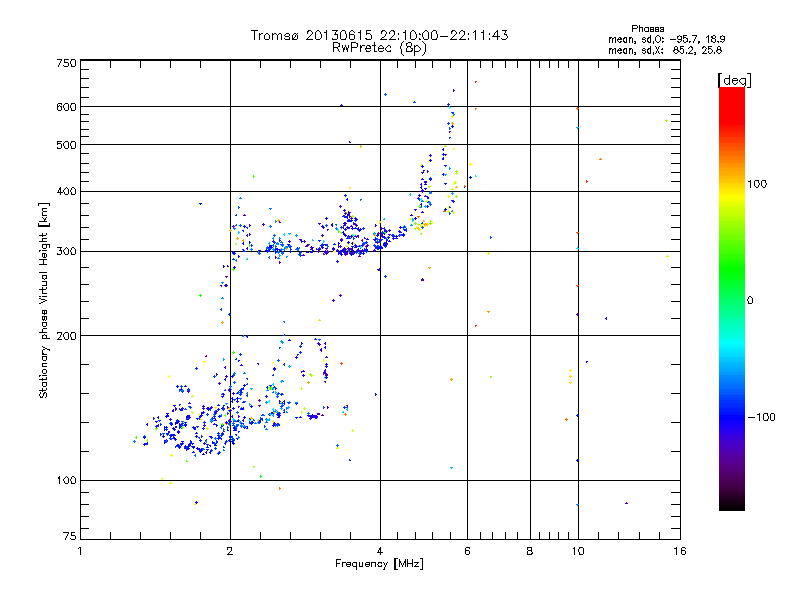Click the '300' y-axis tick label
Screen dimensions: 800x600
pyautogui.click(x=66, y=251)
